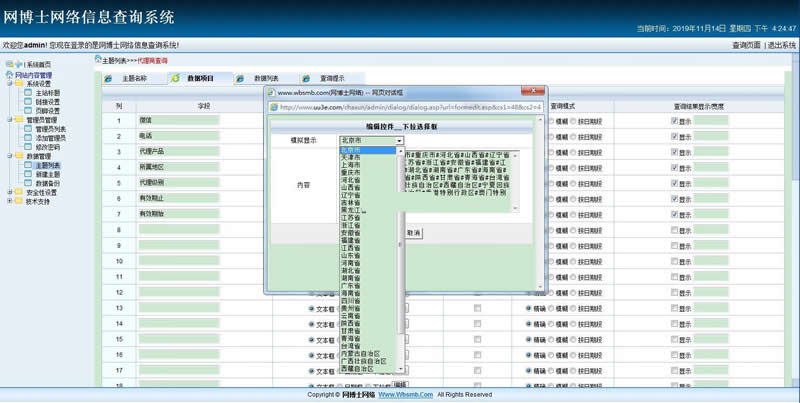Select 天津市 in the dropdown list
The image size is (800, 403).
tap(367, 158)
